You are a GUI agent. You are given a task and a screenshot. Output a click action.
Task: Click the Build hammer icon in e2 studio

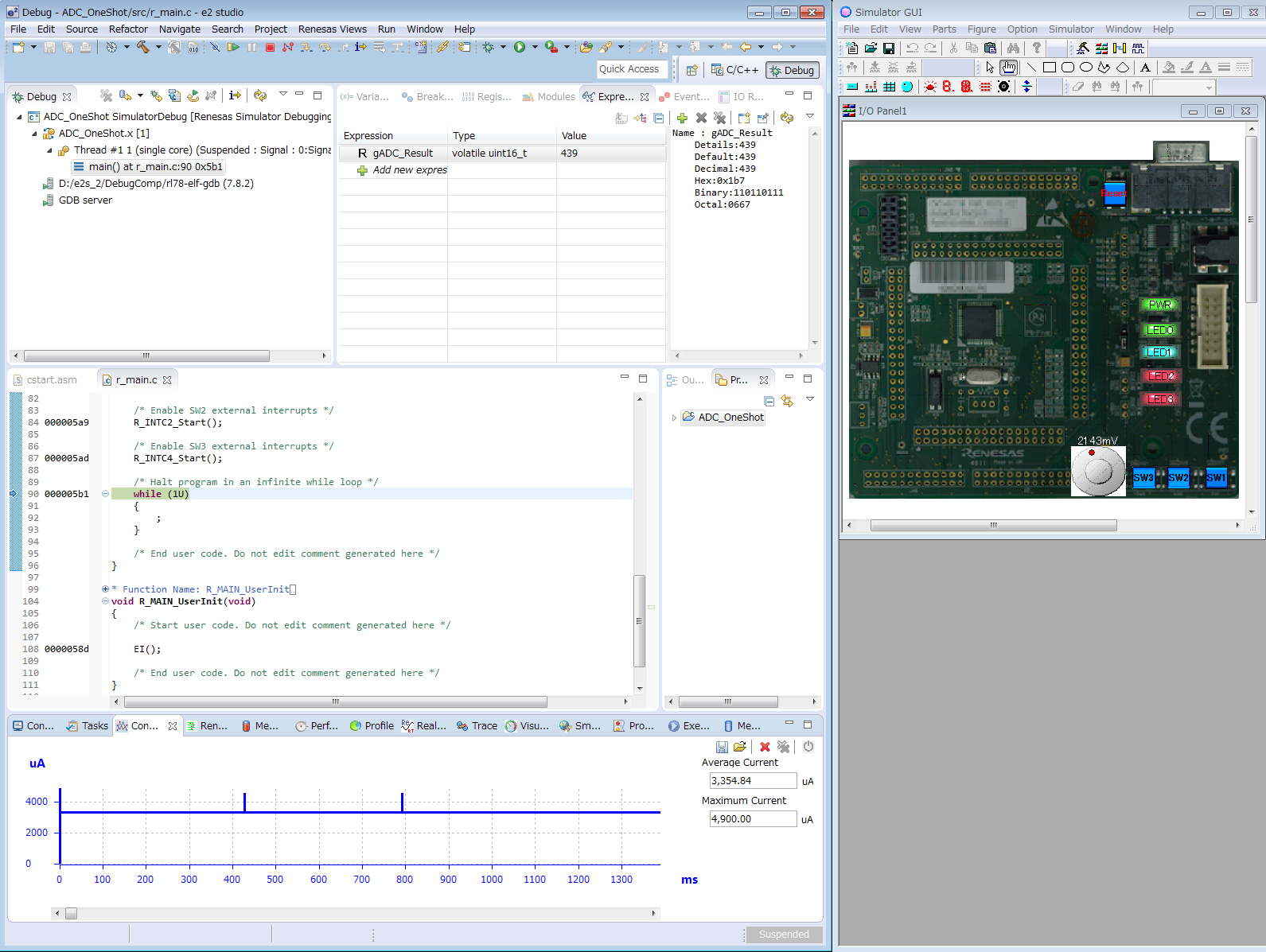coord(142,48)
